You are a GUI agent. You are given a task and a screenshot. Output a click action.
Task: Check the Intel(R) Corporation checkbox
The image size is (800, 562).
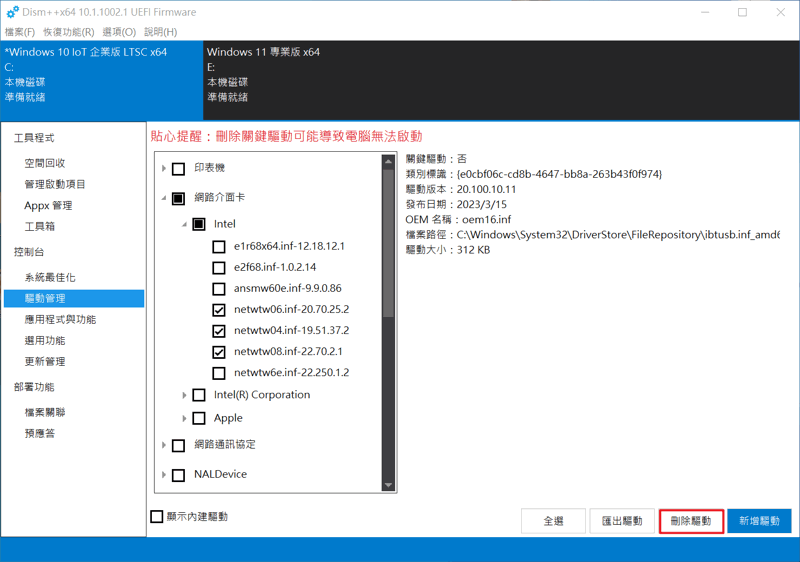(x=199, y=395)
